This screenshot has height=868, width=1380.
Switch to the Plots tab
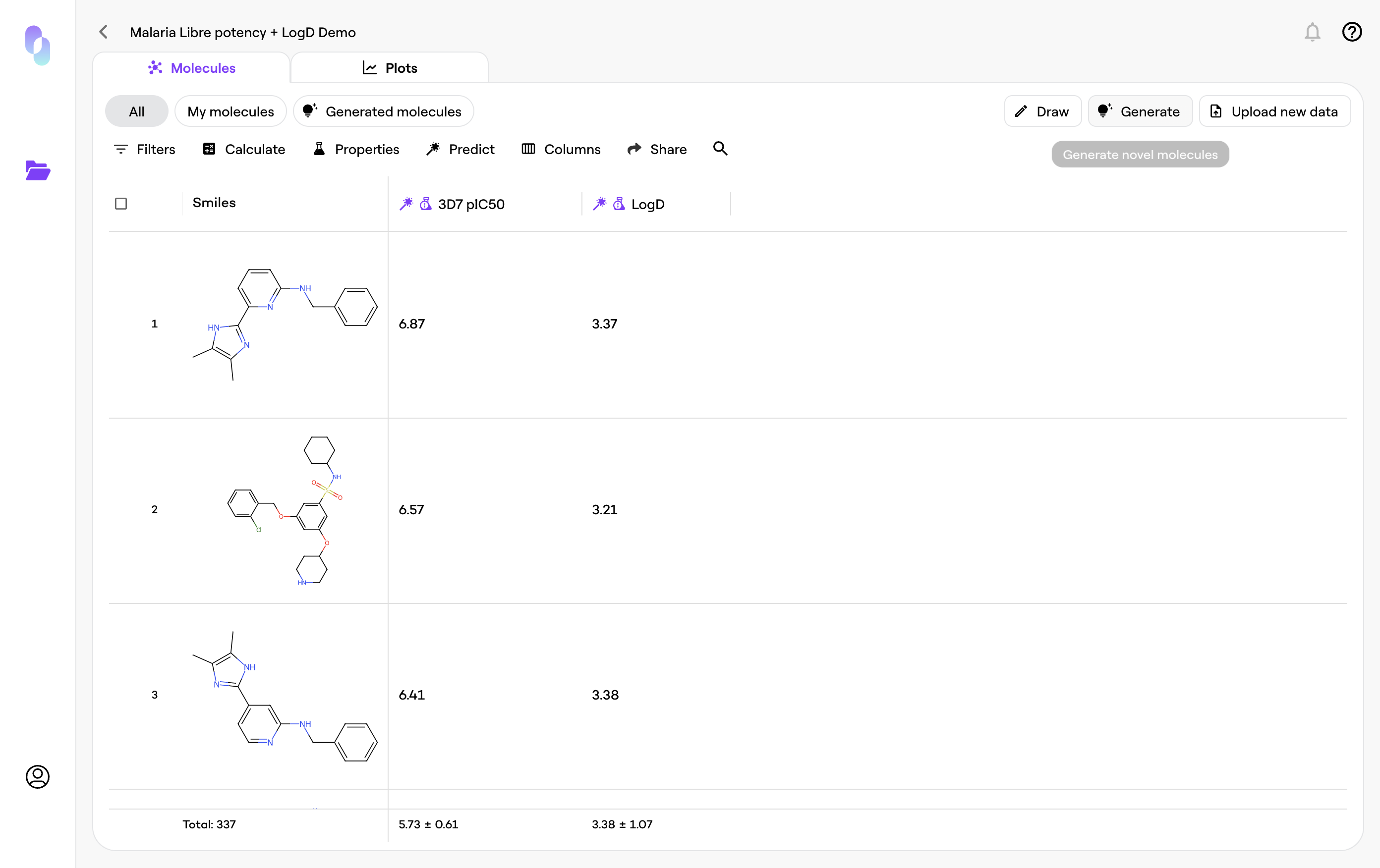(390, 68)
